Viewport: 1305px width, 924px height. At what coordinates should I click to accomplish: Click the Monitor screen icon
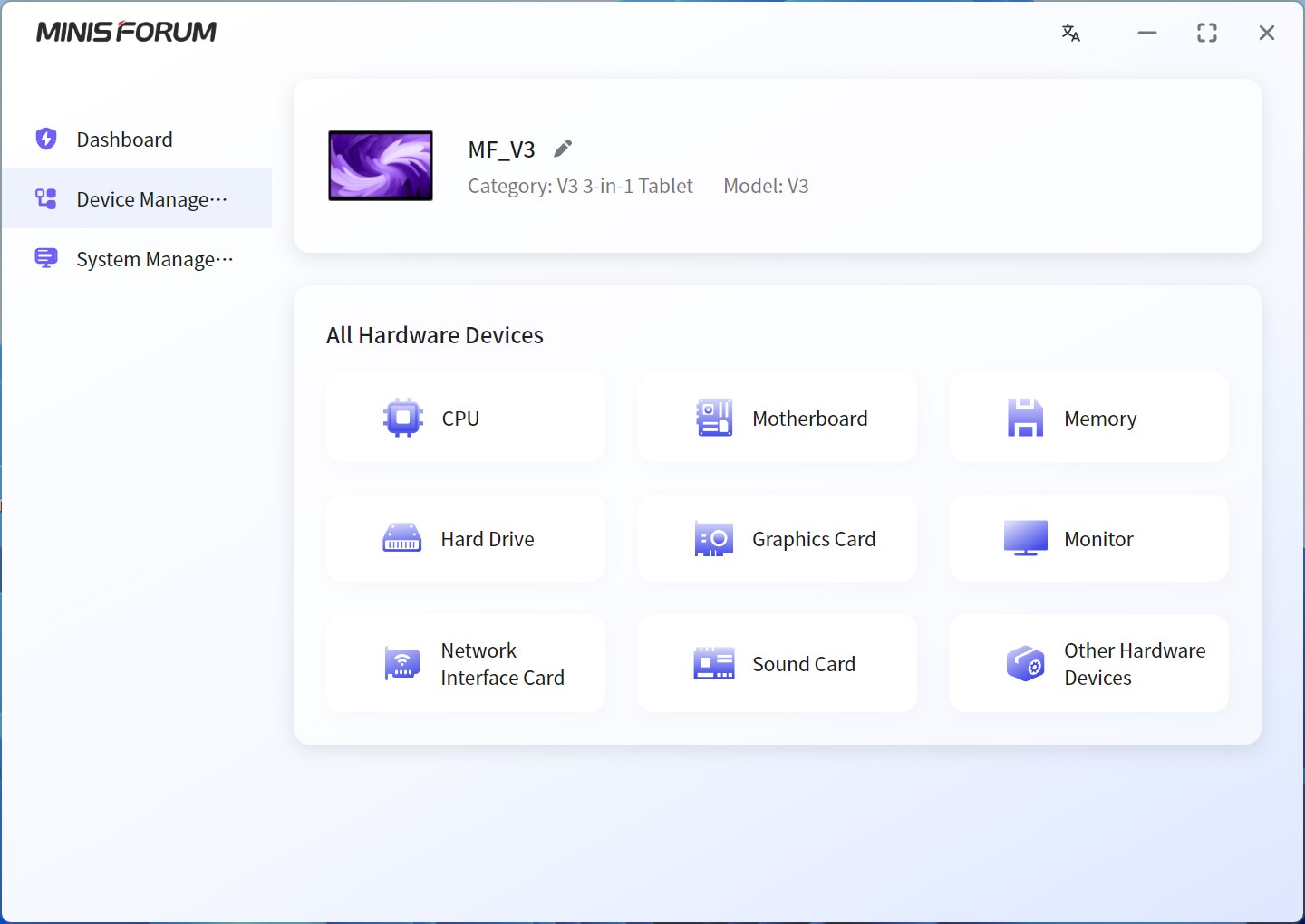pos(1025,538)
